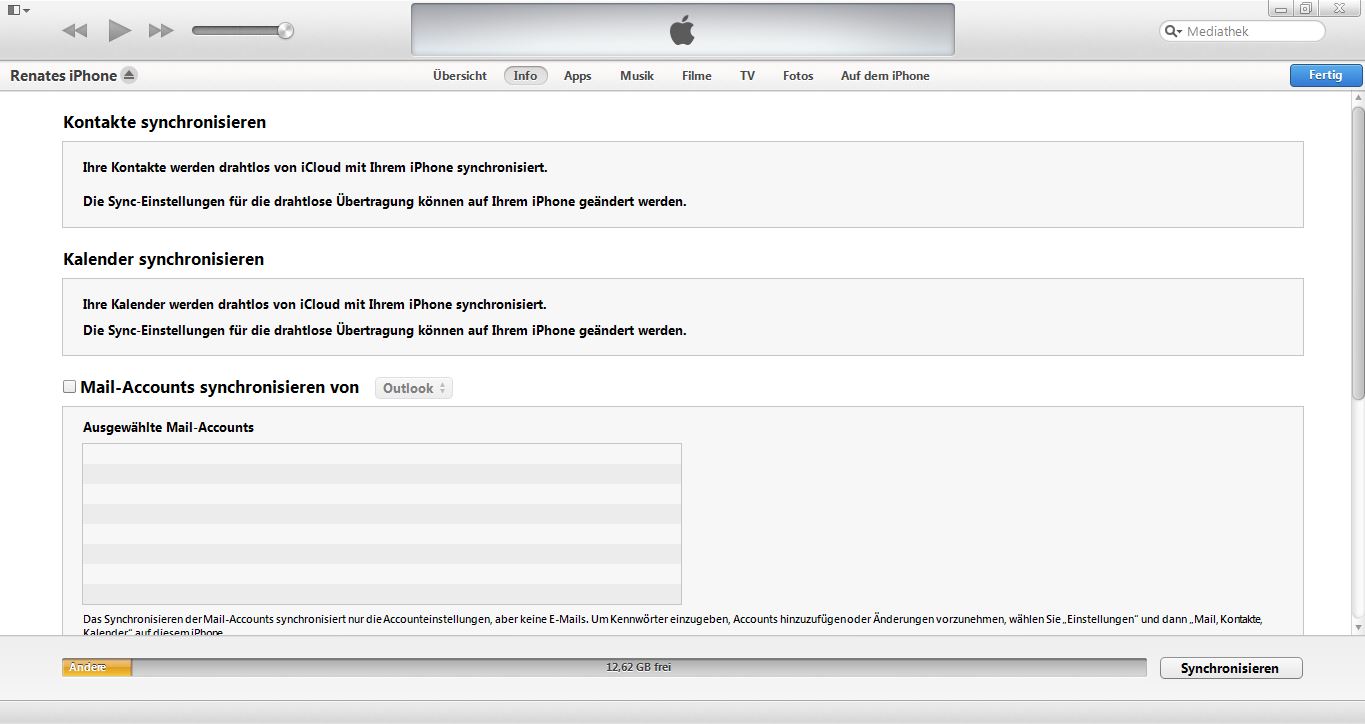Switch to the Übersicht tab
Viewport: 1365px width, 724px height.
click(460, 76)
